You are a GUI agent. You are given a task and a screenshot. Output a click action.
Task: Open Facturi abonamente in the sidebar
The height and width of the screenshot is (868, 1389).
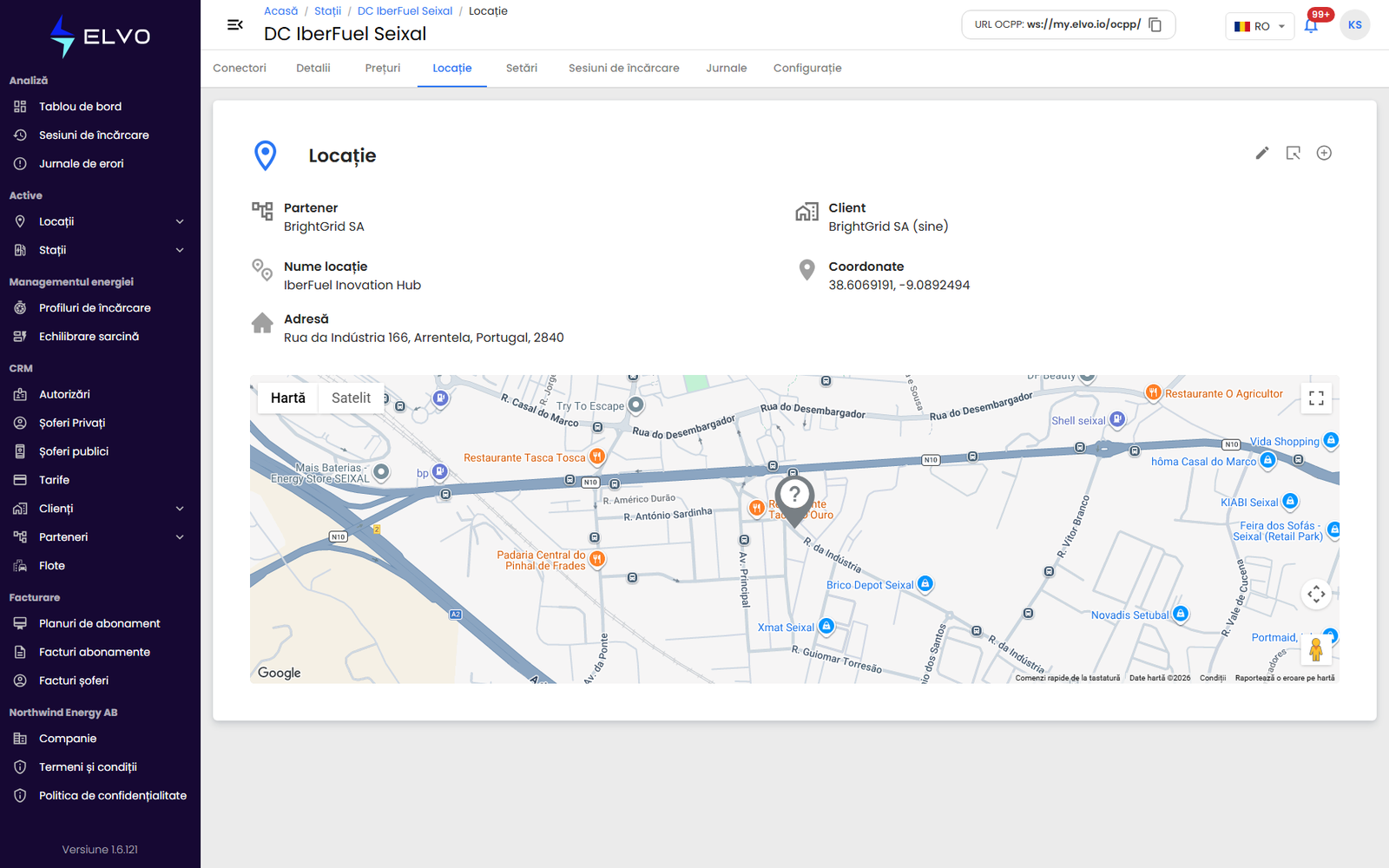[x=100, y=653]
